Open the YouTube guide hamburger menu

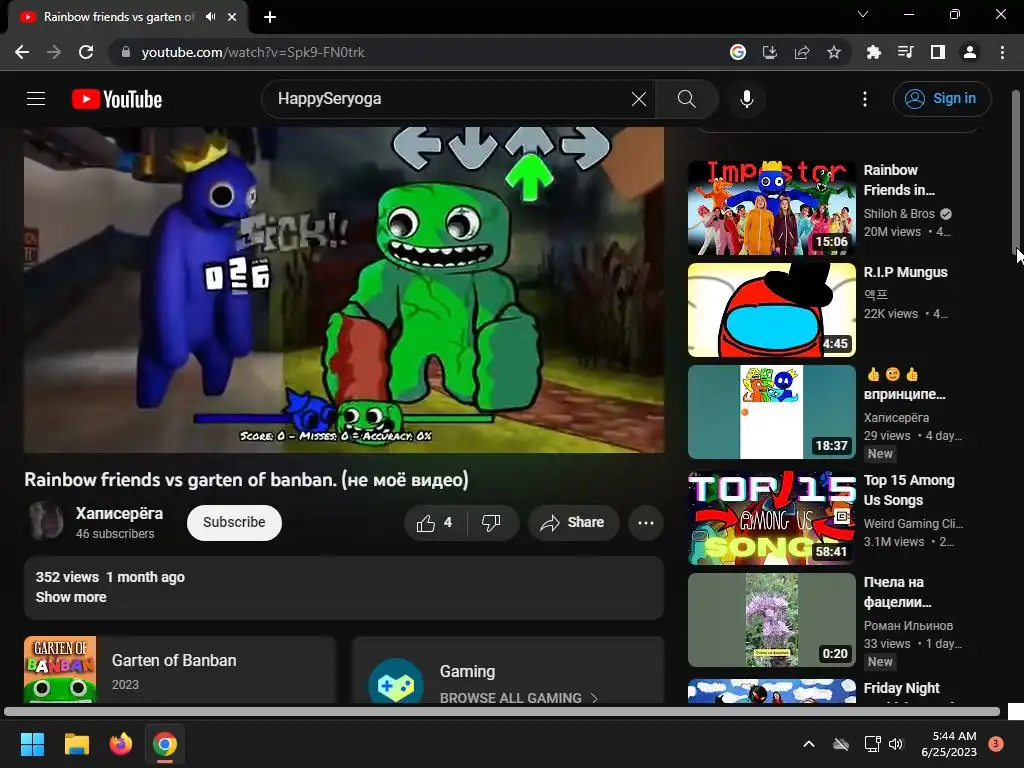(36, 99)
